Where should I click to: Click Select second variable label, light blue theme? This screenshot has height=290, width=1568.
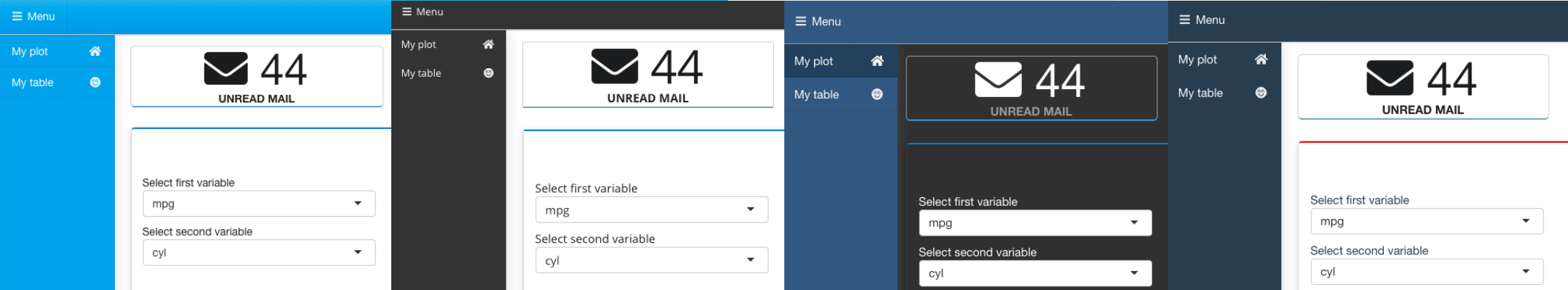[x=197, y=232]
